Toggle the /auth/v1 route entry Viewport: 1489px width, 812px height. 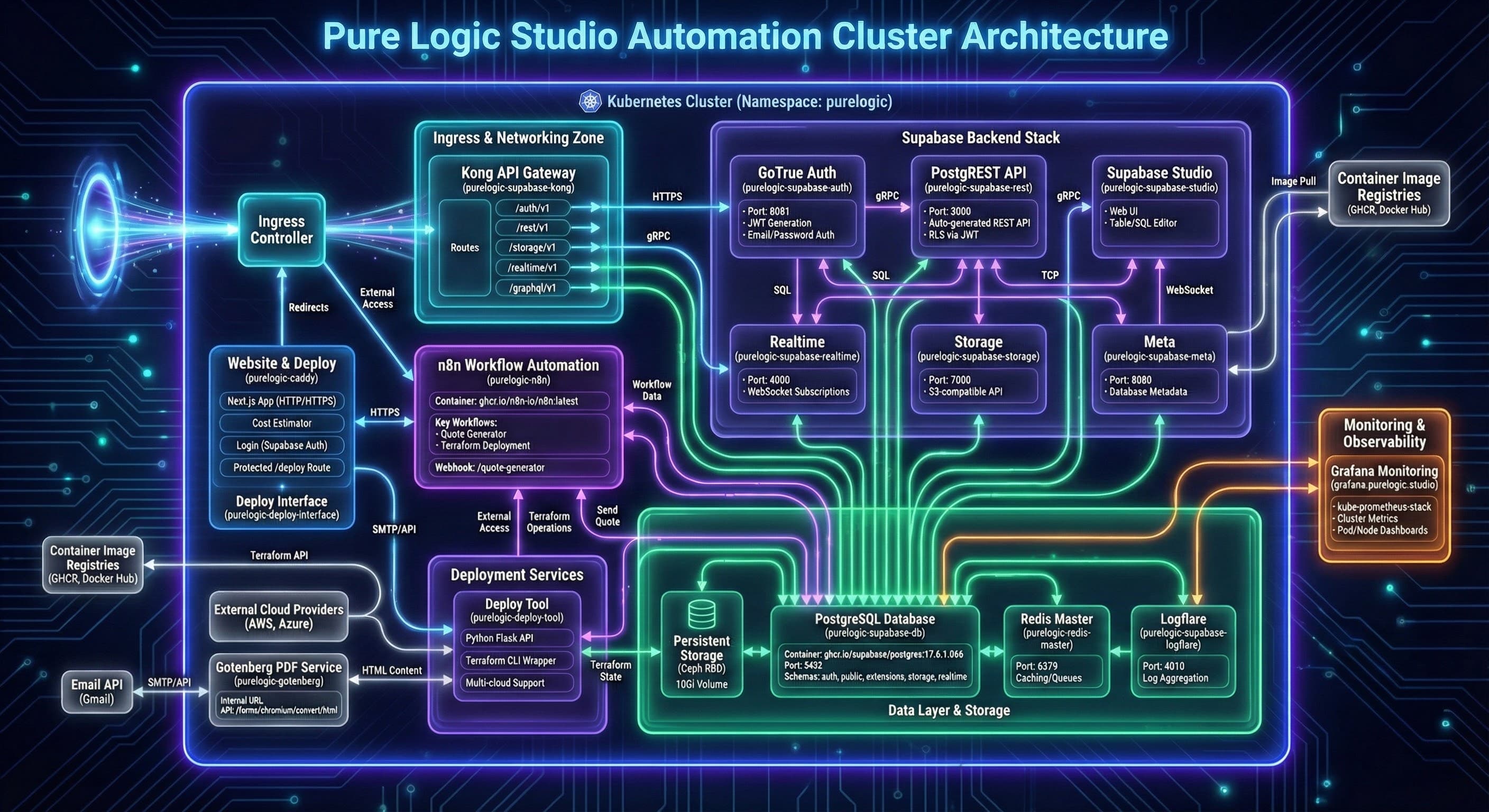534,208
